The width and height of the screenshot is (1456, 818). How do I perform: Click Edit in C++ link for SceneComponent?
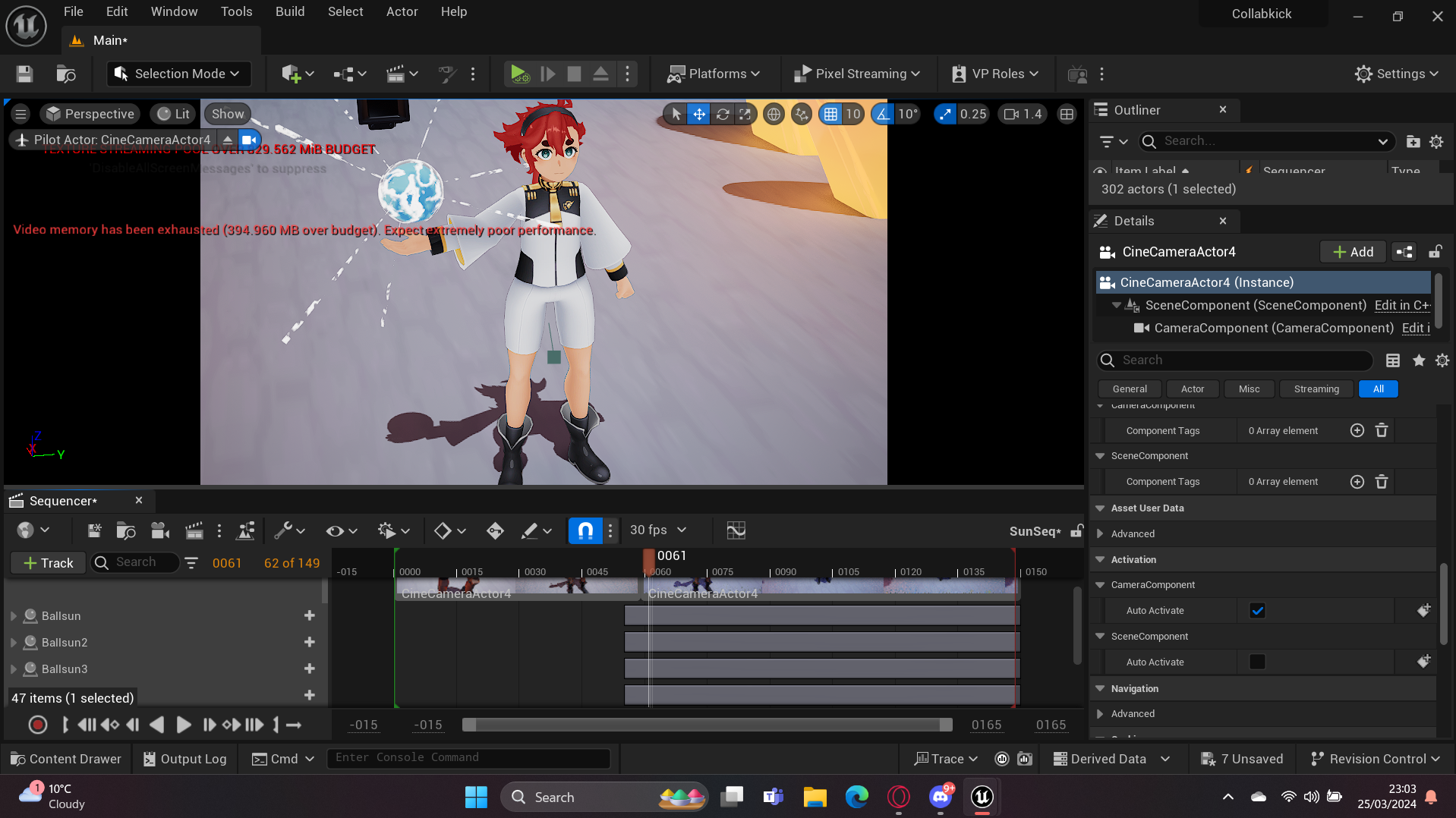[1402, 305]
